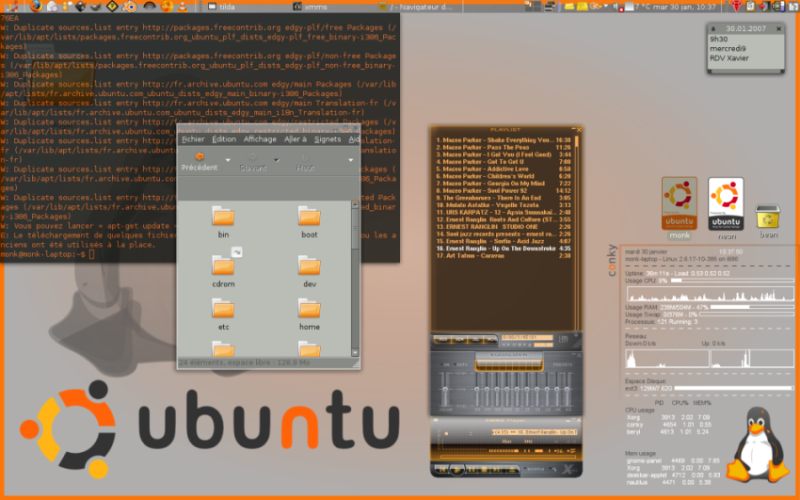Open the 'Aller à' menu
The height and width of the screenshot is (500, 800).
click(295, 139)
